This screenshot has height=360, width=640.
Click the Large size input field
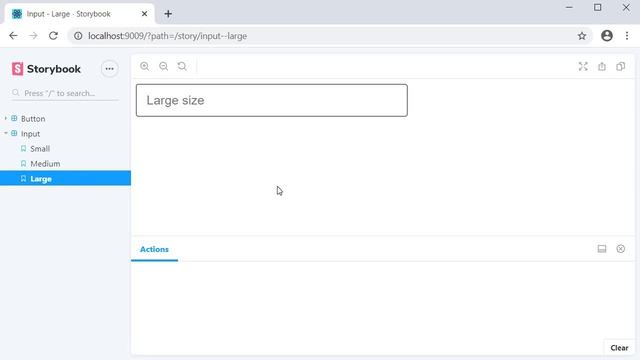pyautogui.click(x=272, y=100)
